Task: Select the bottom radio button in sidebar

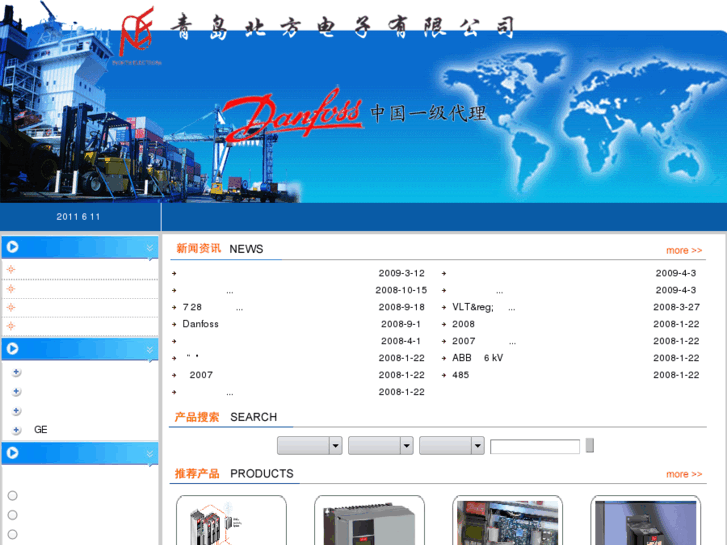Action: (x=13, y=534)
